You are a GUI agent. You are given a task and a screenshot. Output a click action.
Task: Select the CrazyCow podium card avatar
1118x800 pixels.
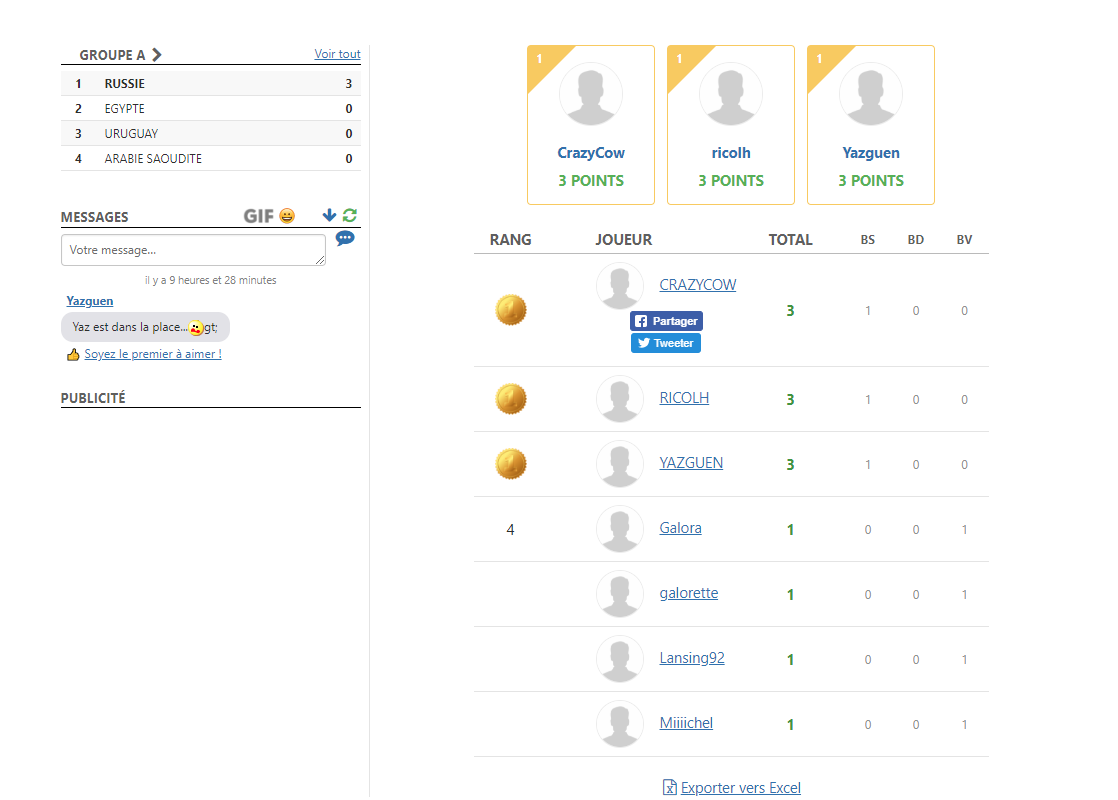click(x=591, y=95)
